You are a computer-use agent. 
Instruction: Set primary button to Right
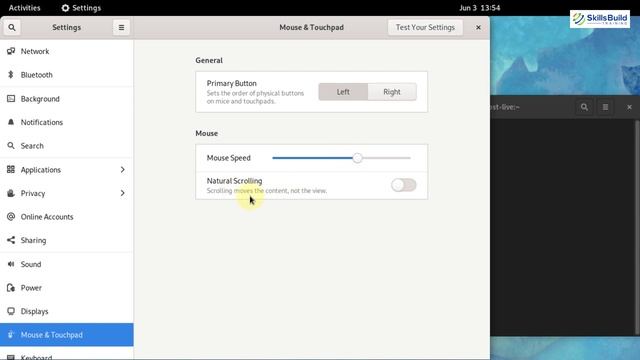(x=392, y=92)
